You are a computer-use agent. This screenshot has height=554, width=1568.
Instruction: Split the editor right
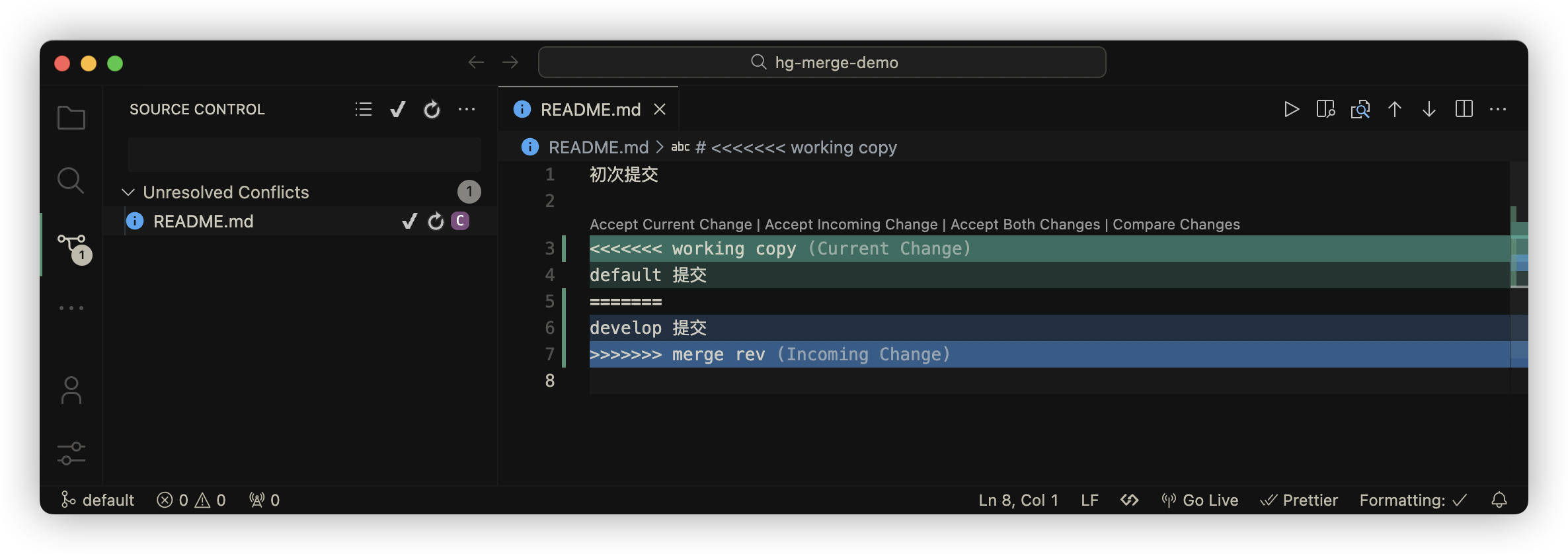(x=1464, y=110)
